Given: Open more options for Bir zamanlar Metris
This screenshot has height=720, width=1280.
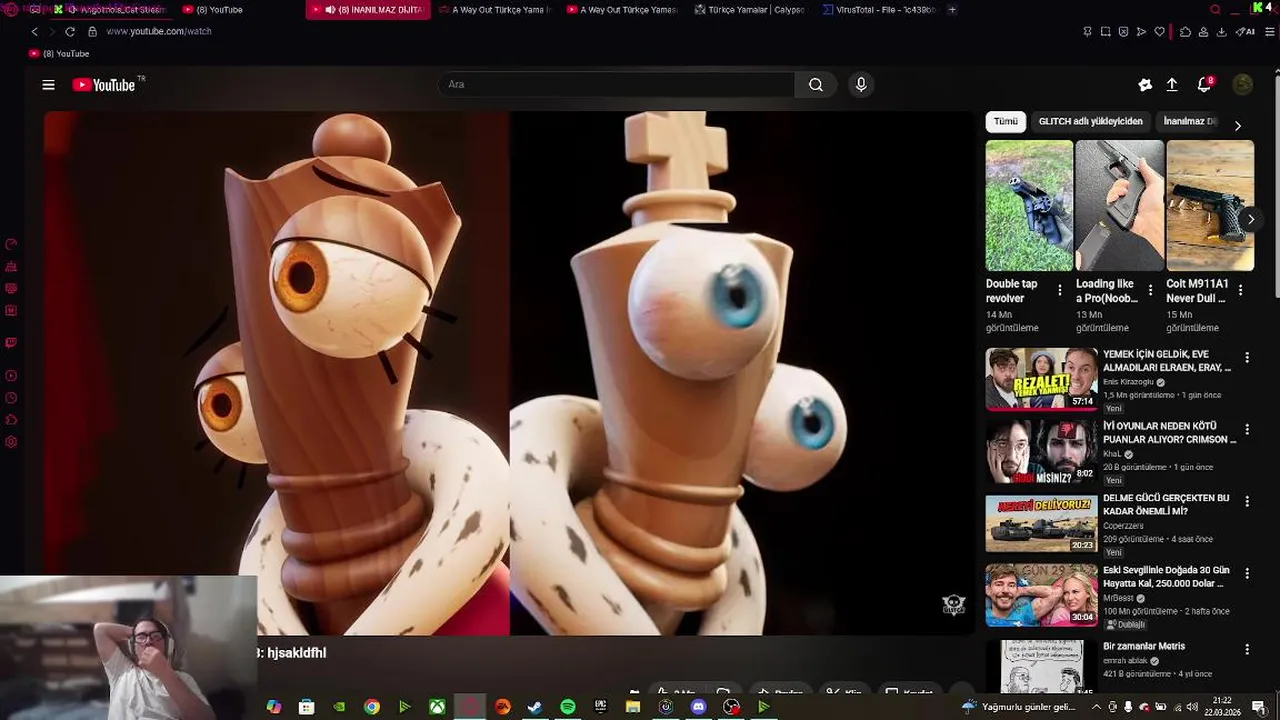Looking at the screenshot, I should tap(1246, 650).
